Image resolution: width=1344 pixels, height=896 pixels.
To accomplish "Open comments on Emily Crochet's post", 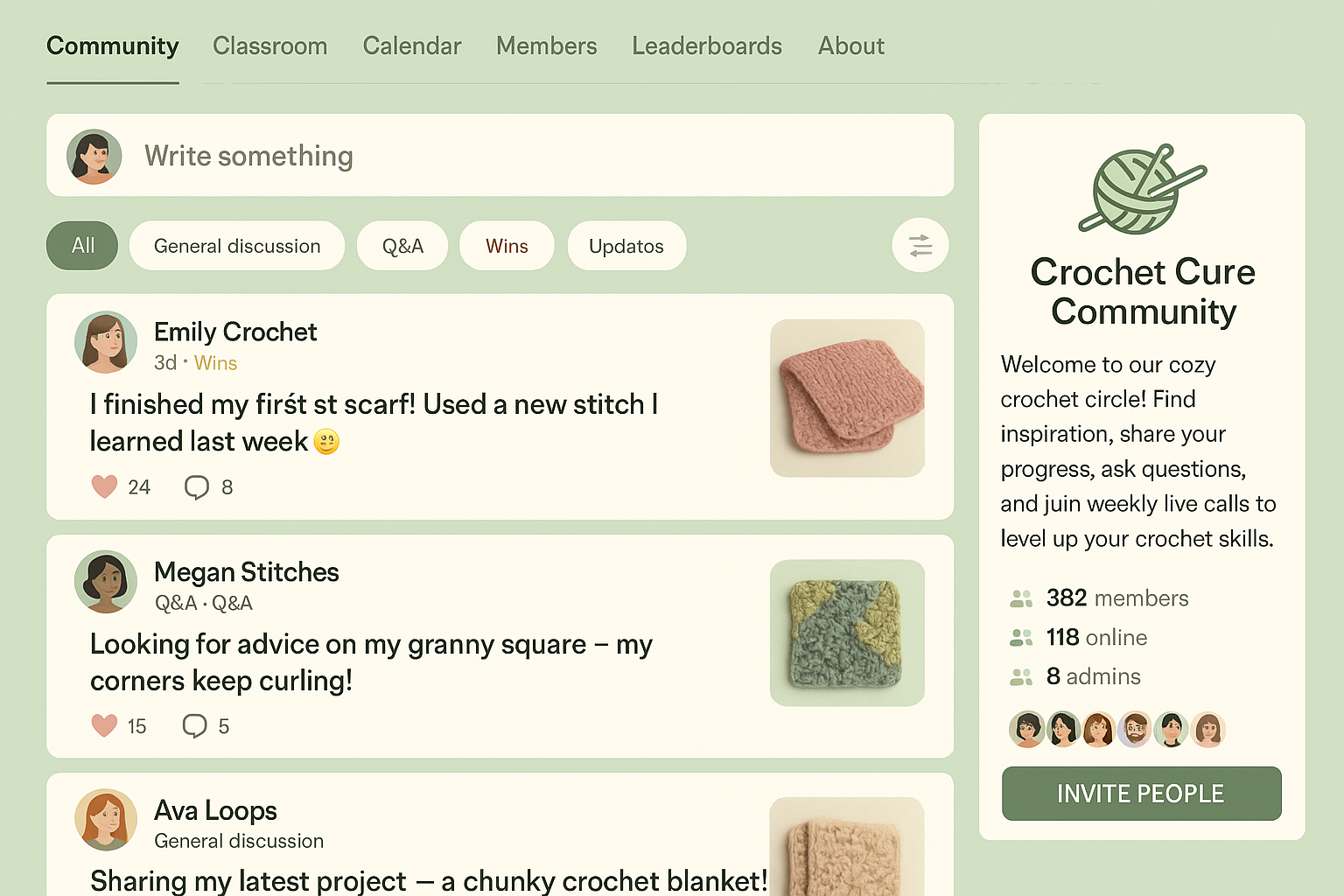I will (197, 487).
